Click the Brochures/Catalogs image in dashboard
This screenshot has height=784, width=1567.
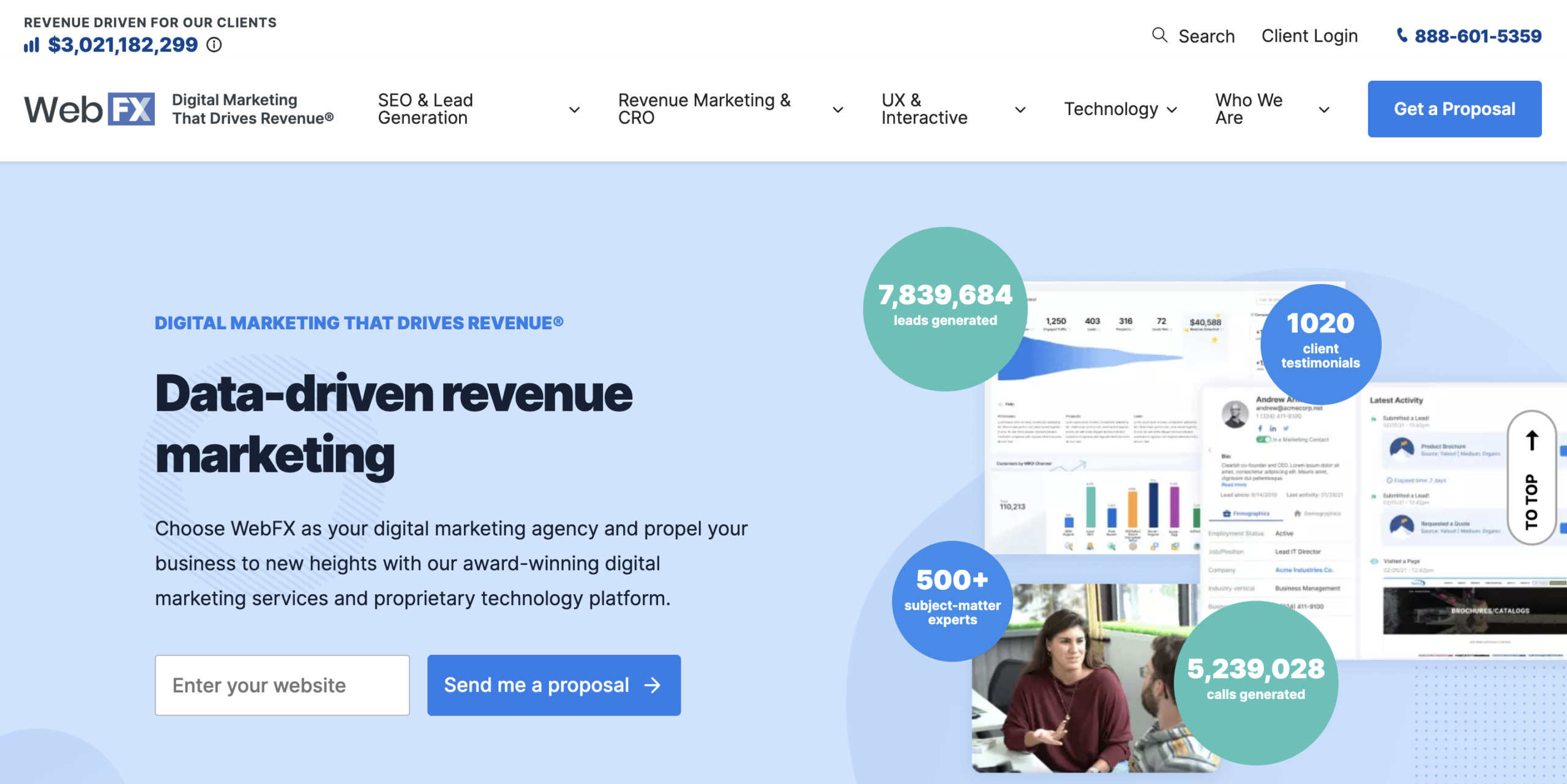point(1474,610)
